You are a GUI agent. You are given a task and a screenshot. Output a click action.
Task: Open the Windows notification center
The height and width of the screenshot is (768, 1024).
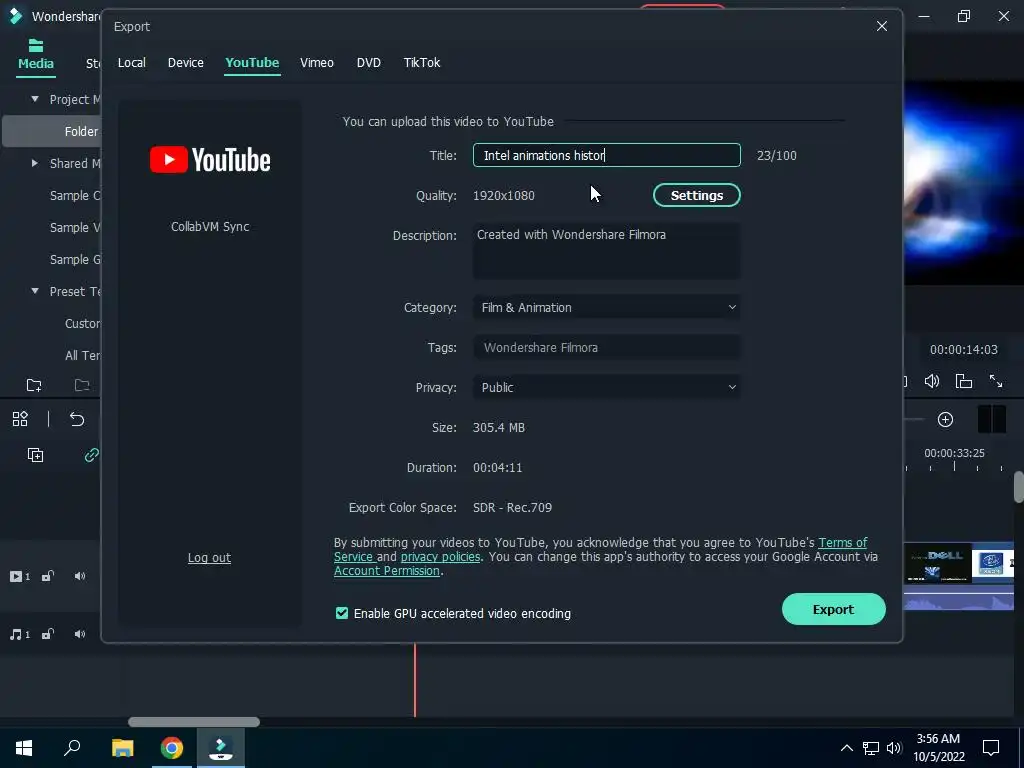(x=991, y=748)
